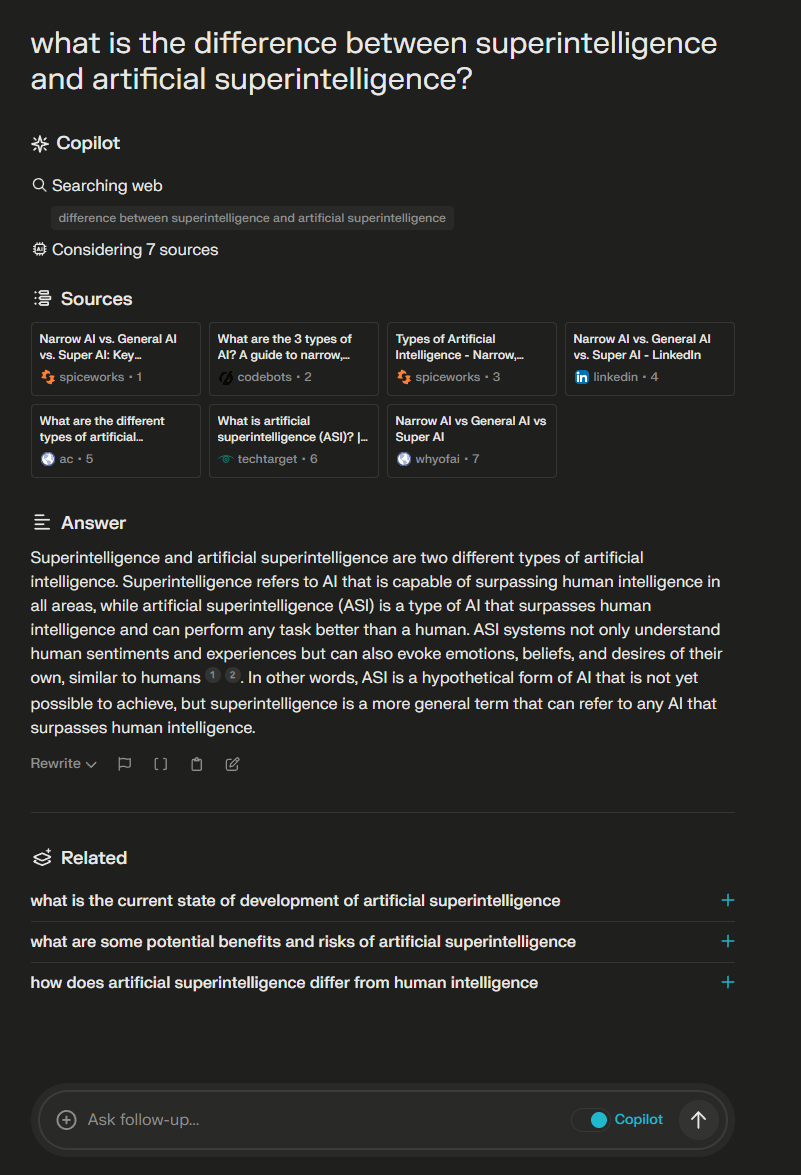
Task: Open the spiceworks Types of Artificial Intelligence source
Action: pos(471,358)
